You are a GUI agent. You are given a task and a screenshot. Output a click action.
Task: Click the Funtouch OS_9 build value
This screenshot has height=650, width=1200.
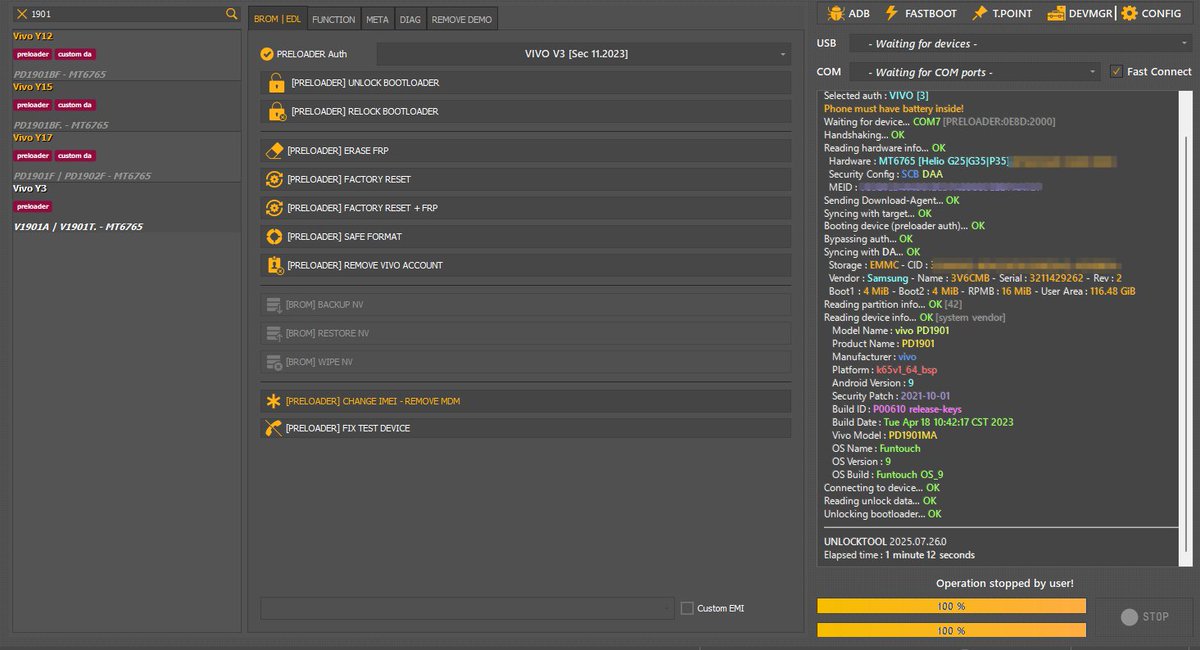[911, 474]
